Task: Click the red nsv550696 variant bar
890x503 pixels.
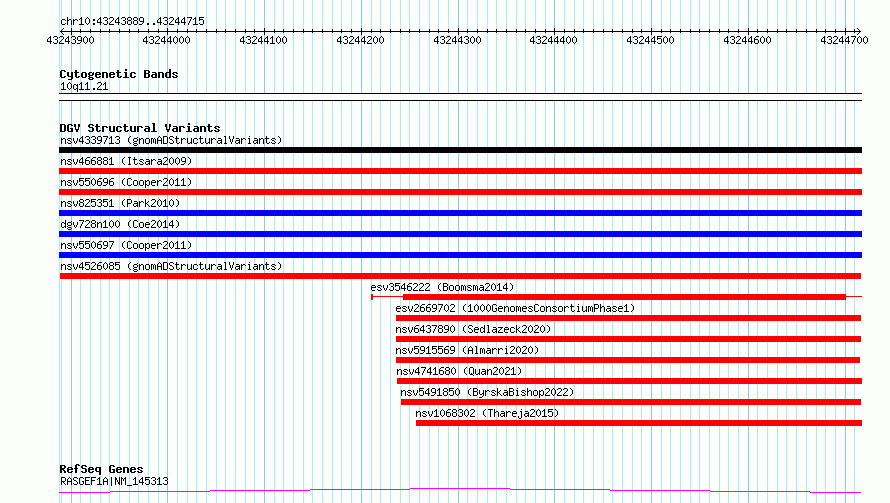Action: point(460,192)
